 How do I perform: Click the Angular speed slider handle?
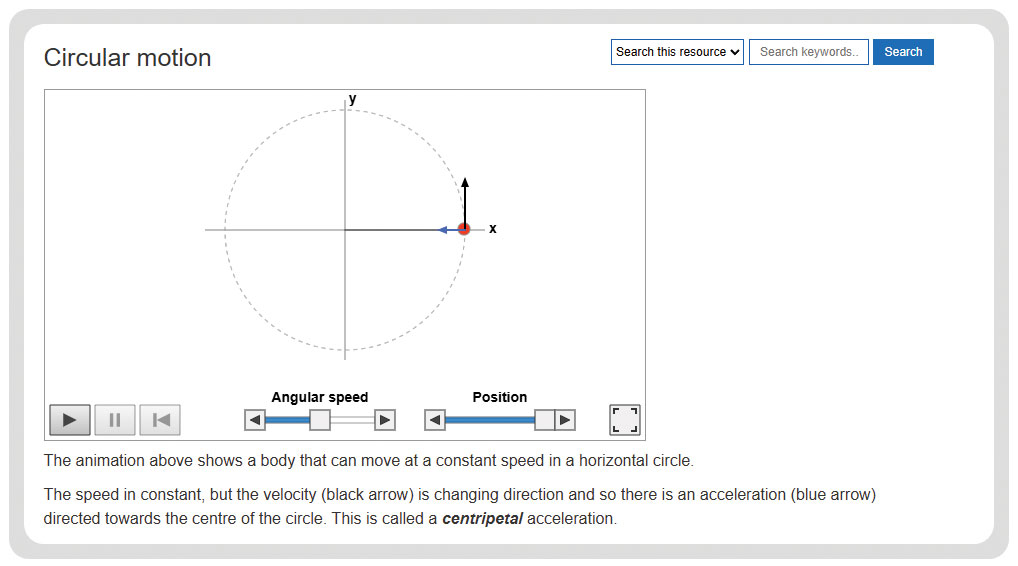pyautogui.click(x=319, y=420)
